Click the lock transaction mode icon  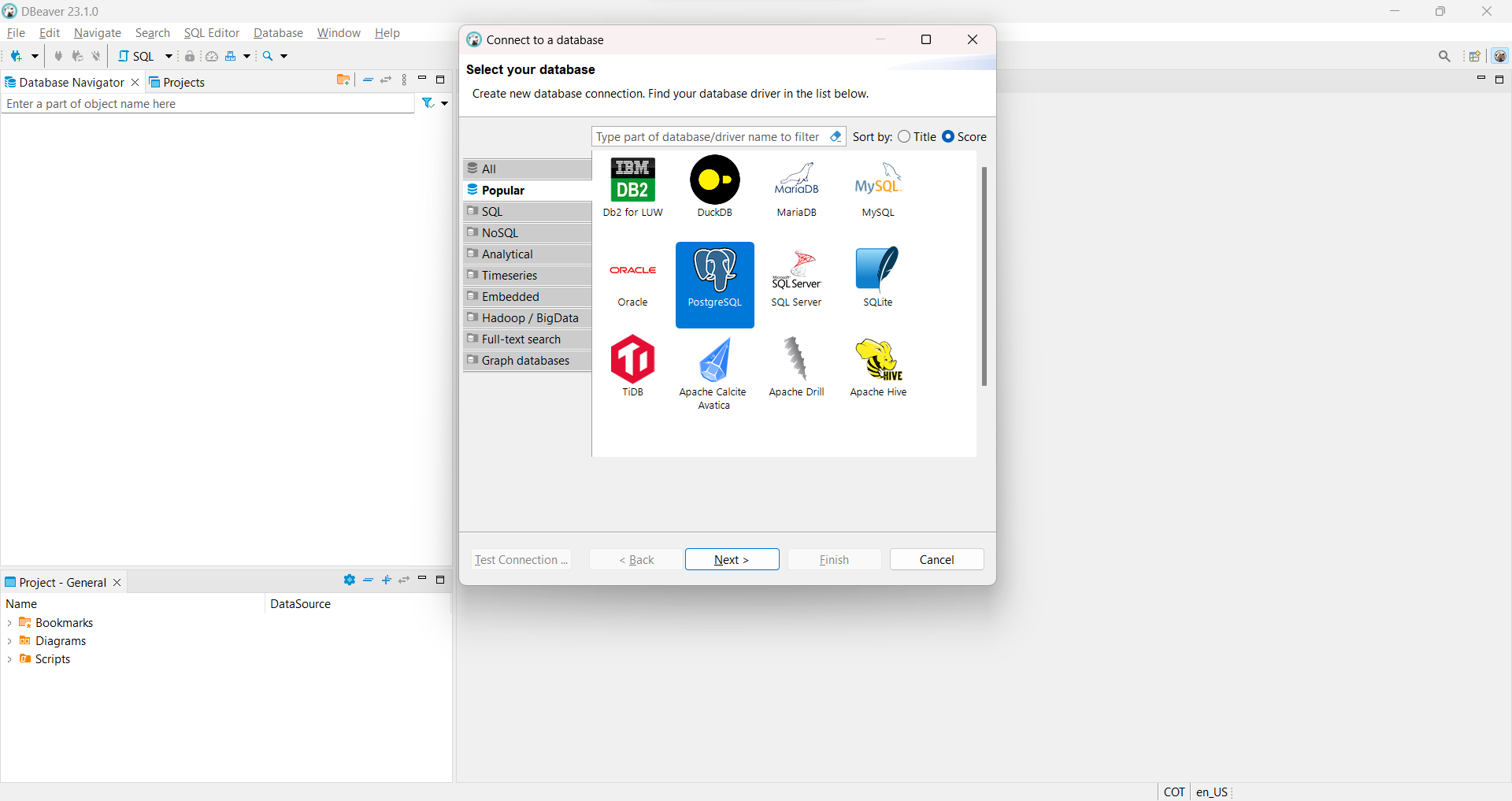click(190, 56)
